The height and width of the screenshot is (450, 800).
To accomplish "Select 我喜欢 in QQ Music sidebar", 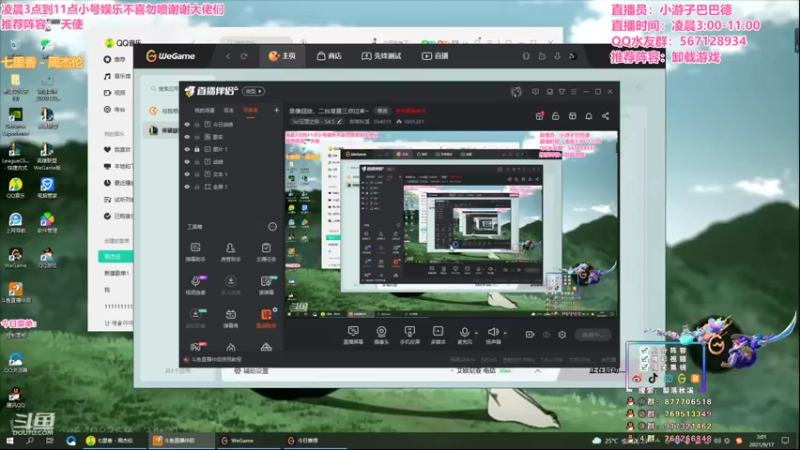I will pos(118,149).
